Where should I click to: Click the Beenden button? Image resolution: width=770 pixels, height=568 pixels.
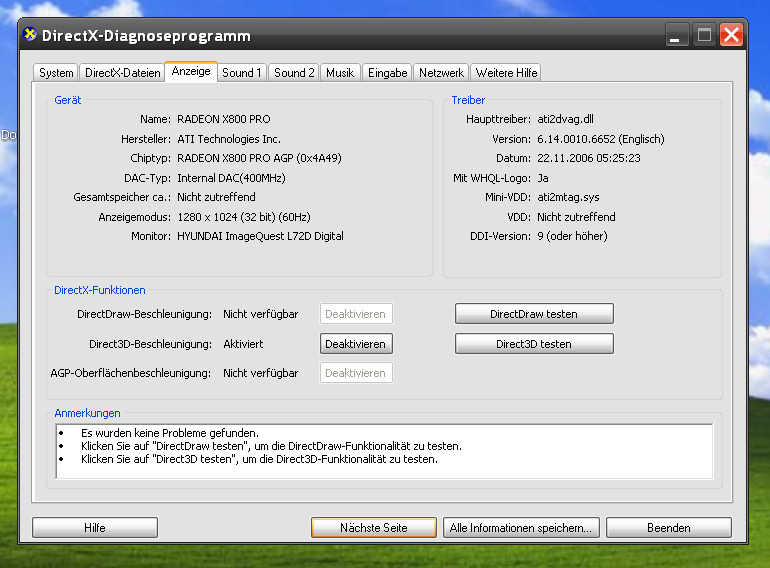pos(669,527)
